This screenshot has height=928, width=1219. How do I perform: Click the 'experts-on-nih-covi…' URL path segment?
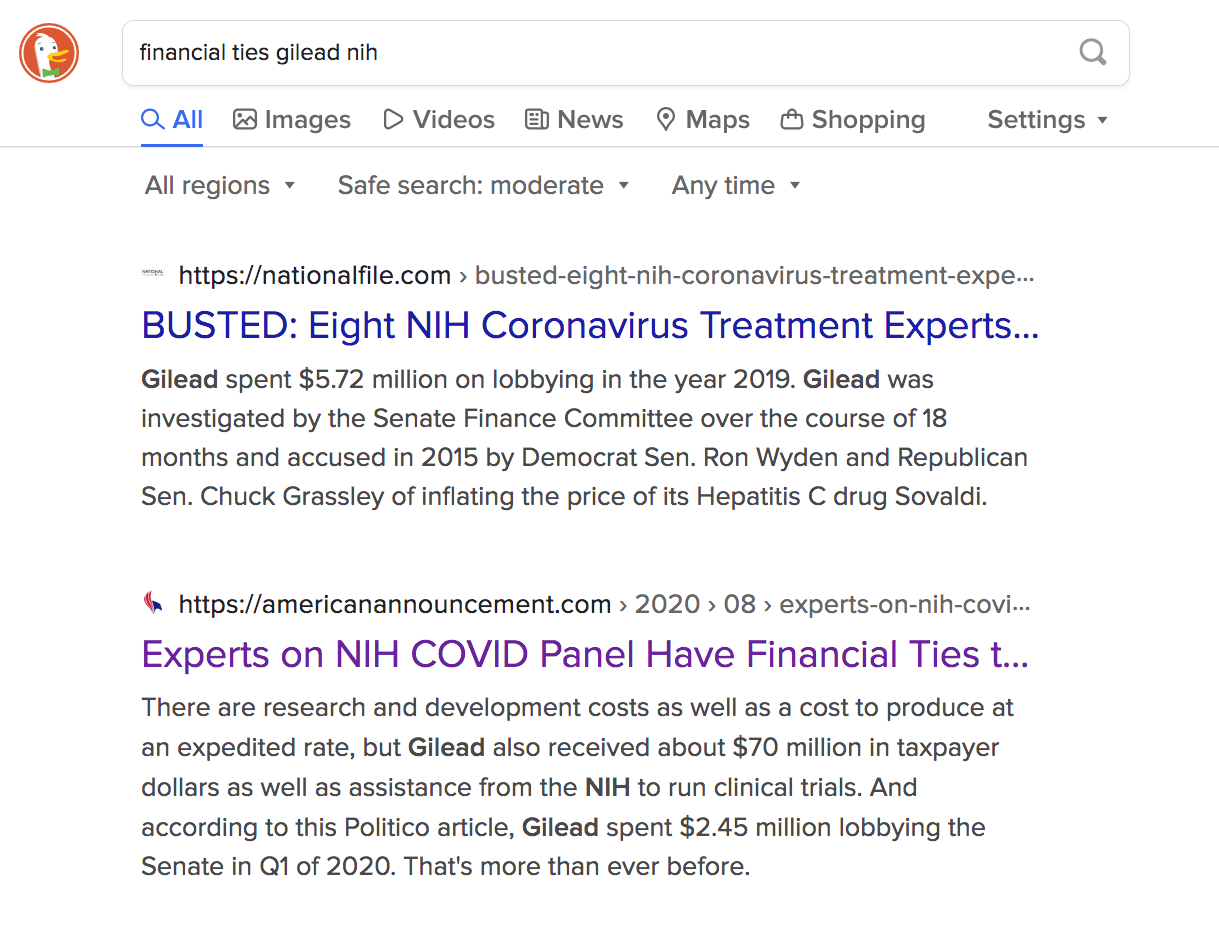pyautogui.click(x=905, y=604)
